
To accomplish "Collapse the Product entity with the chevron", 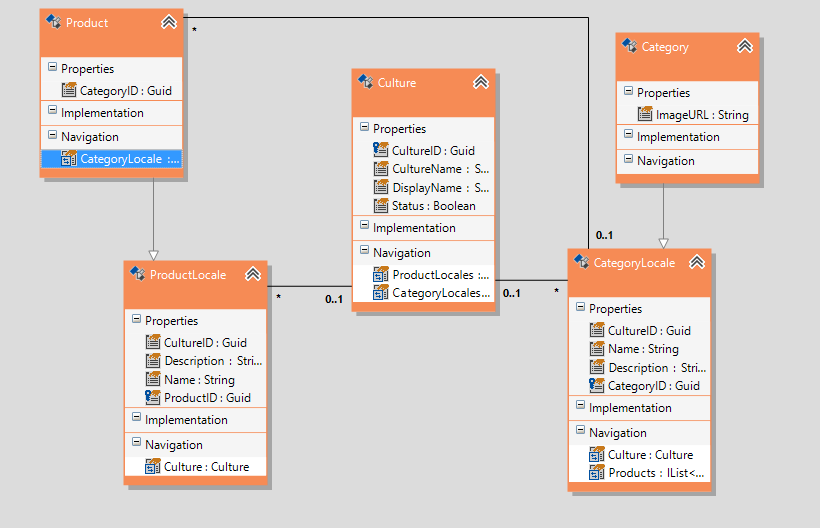I will coord(169,22).
